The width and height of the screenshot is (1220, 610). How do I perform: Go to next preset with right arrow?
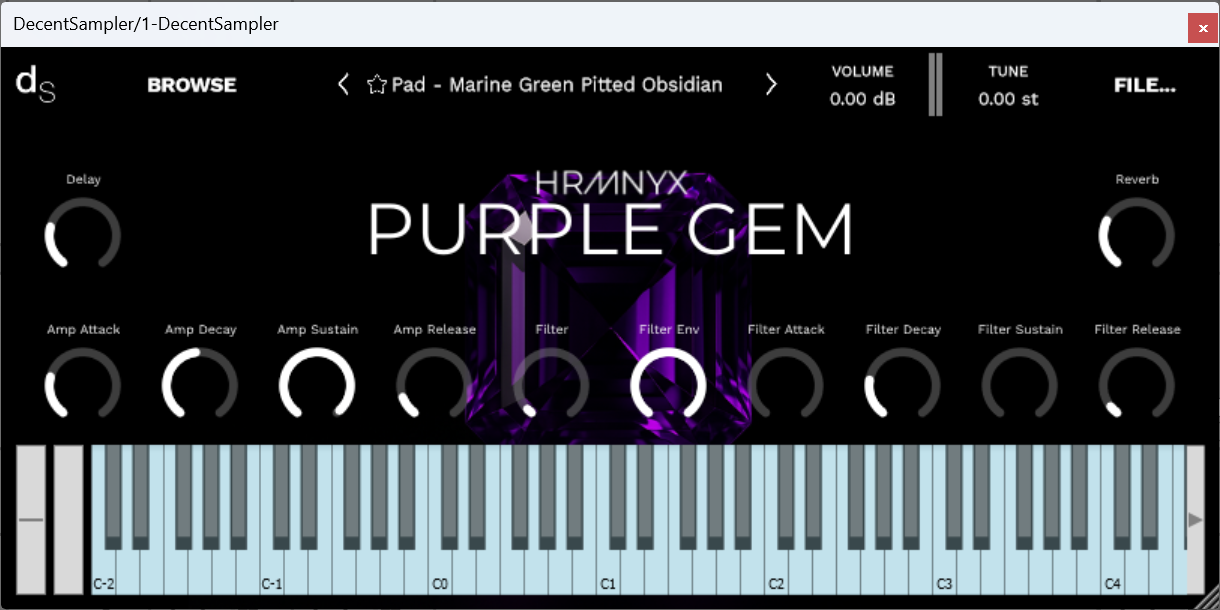[x=771, y=84]
